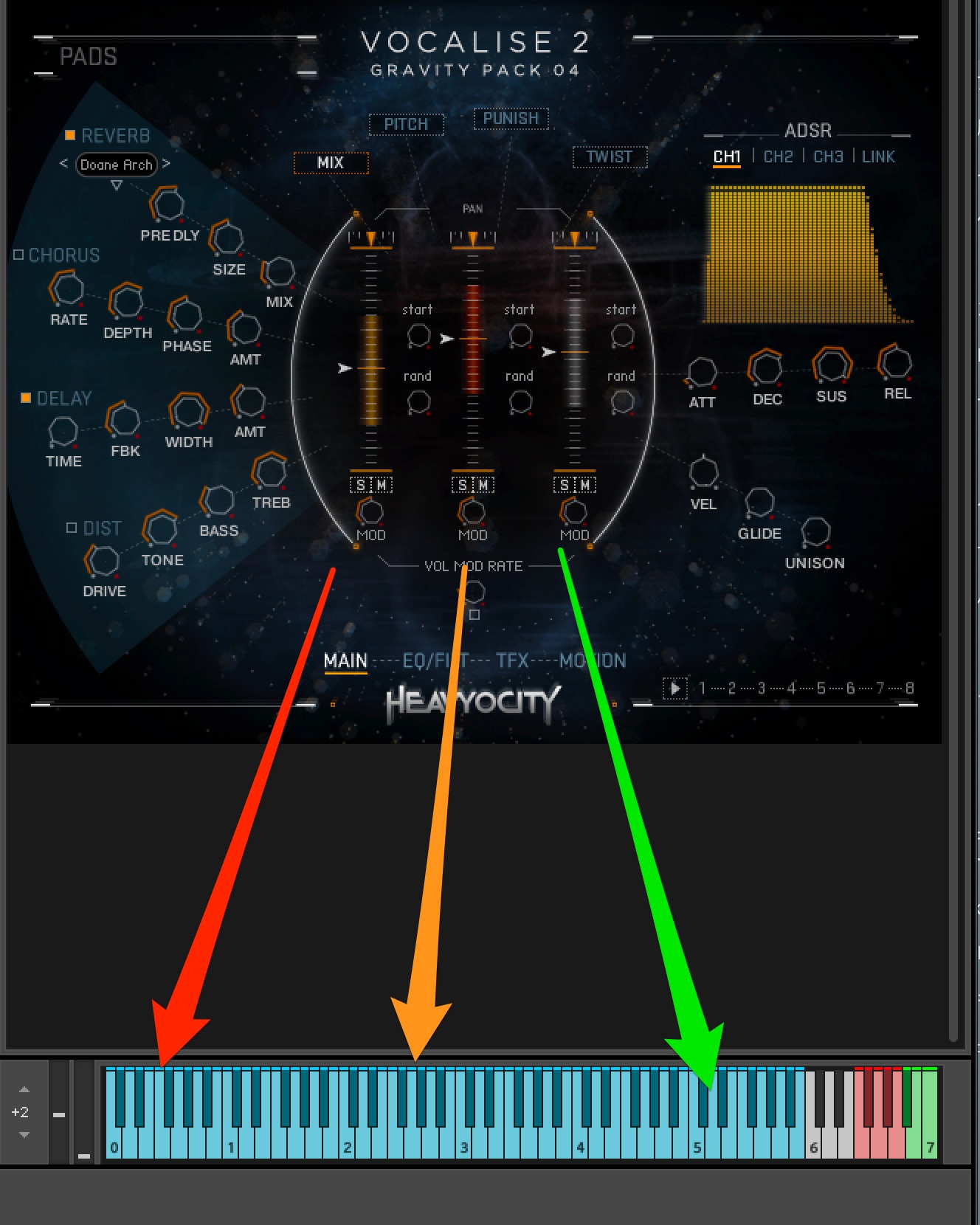This screenshot has height=1225, width=980.
Task: Click the chorus DEPTH knob
Action: [126, 302]
